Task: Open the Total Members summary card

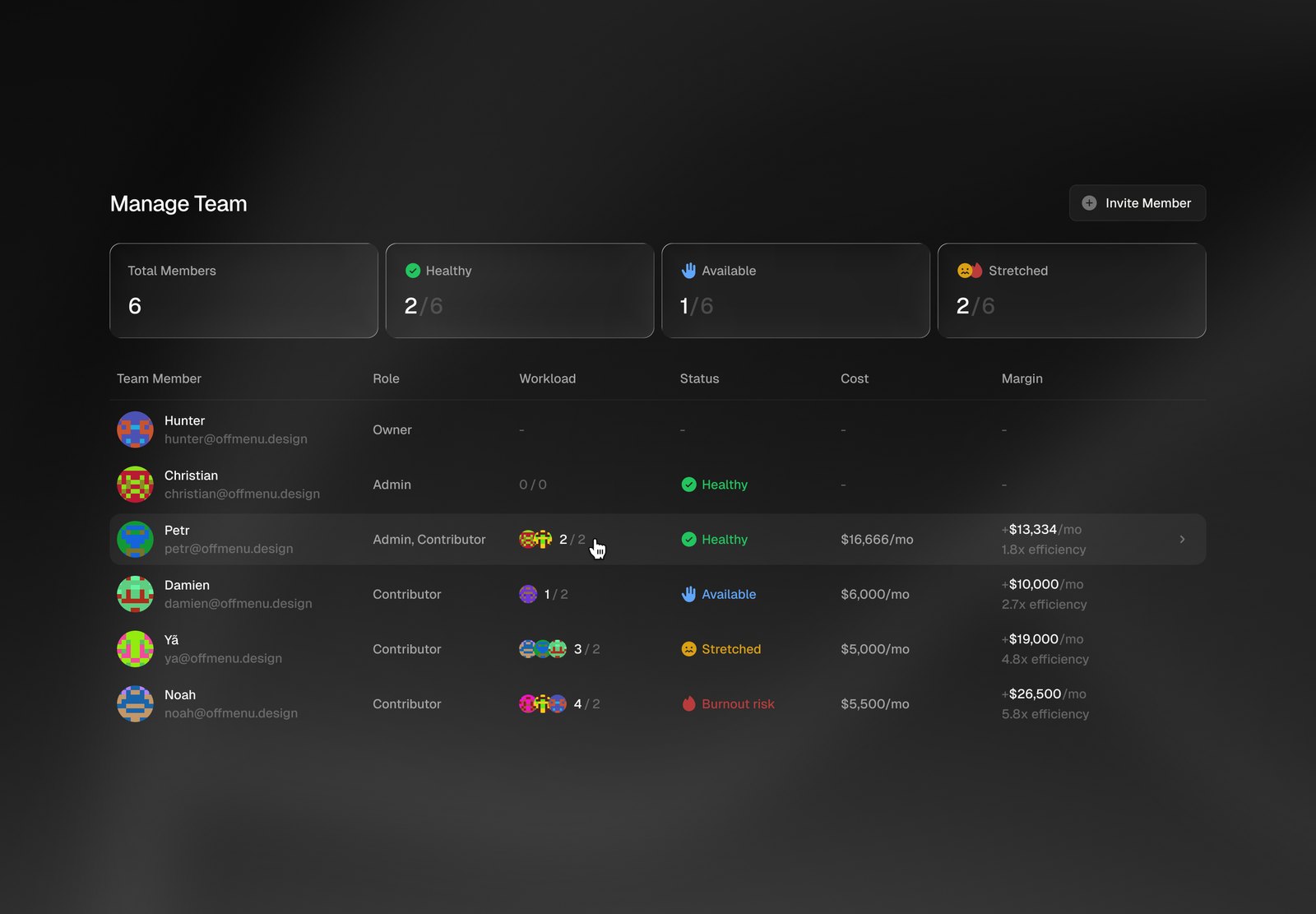Action: point(244,290)
